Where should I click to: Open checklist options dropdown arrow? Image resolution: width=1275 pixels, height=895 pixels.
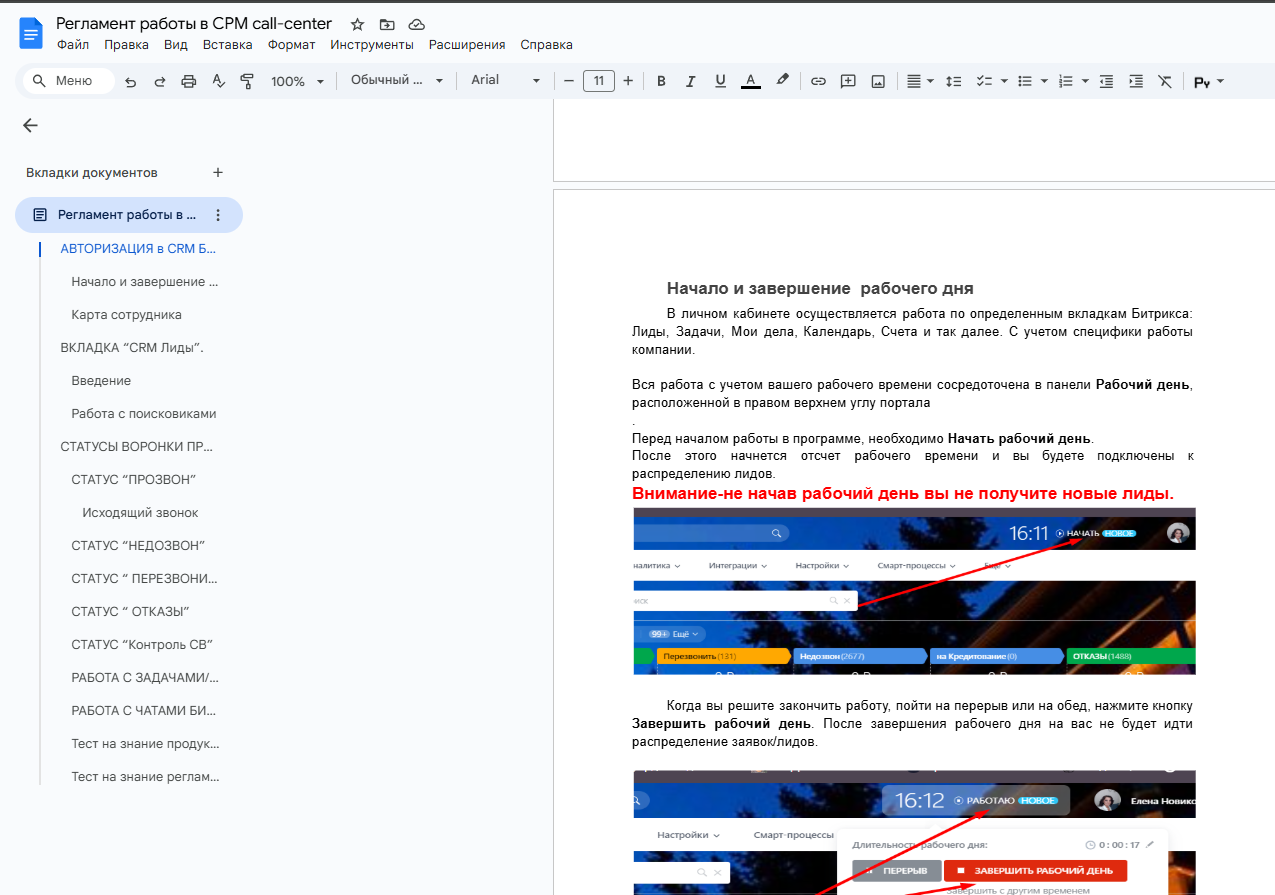1003,81
